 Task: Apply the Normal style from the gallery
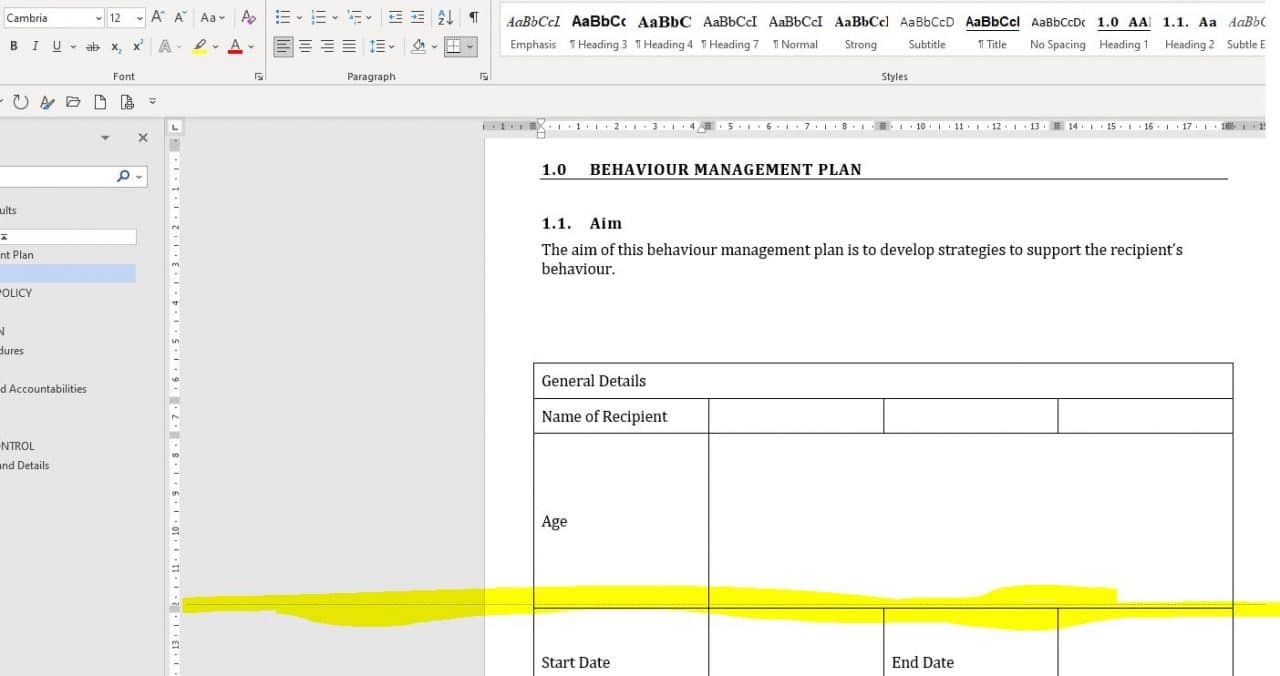(x=796, y=30)
